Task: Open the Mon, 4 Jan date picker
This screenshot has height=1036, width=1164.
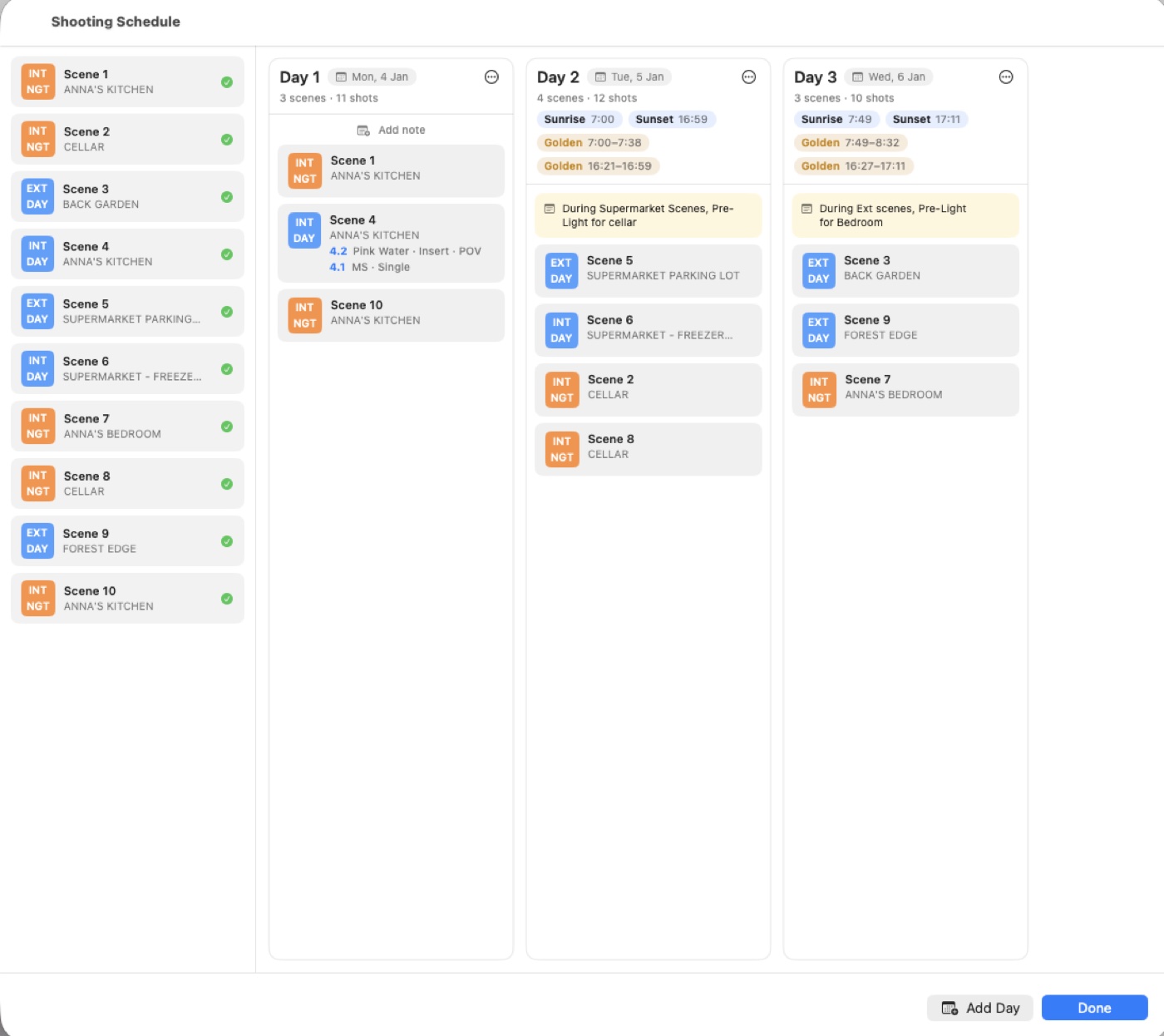Action: (x=372, y=77)
